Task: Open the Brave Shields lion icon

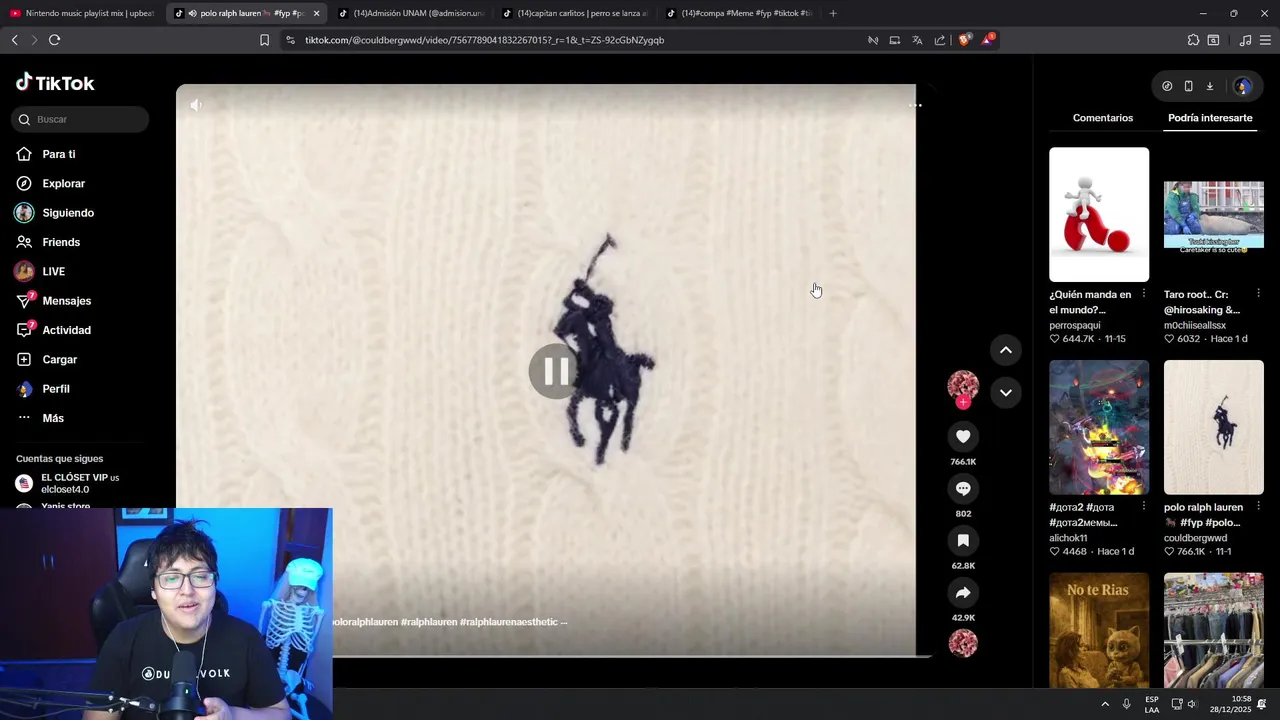Action: coord(965,40)
